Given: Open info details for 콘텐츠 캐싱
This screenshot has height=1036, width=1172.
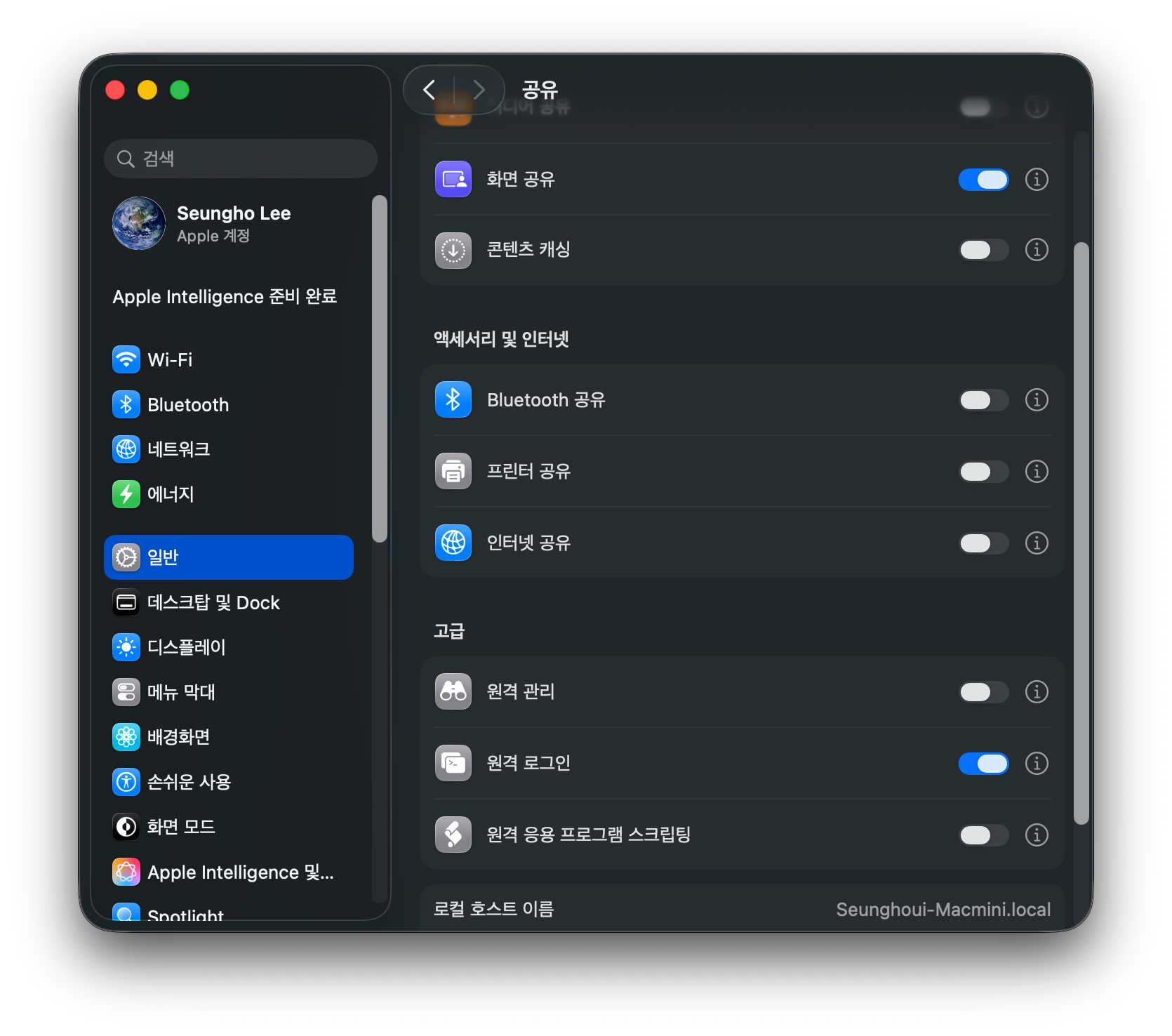Looking at the screenshot, I should coord(1036,250).
